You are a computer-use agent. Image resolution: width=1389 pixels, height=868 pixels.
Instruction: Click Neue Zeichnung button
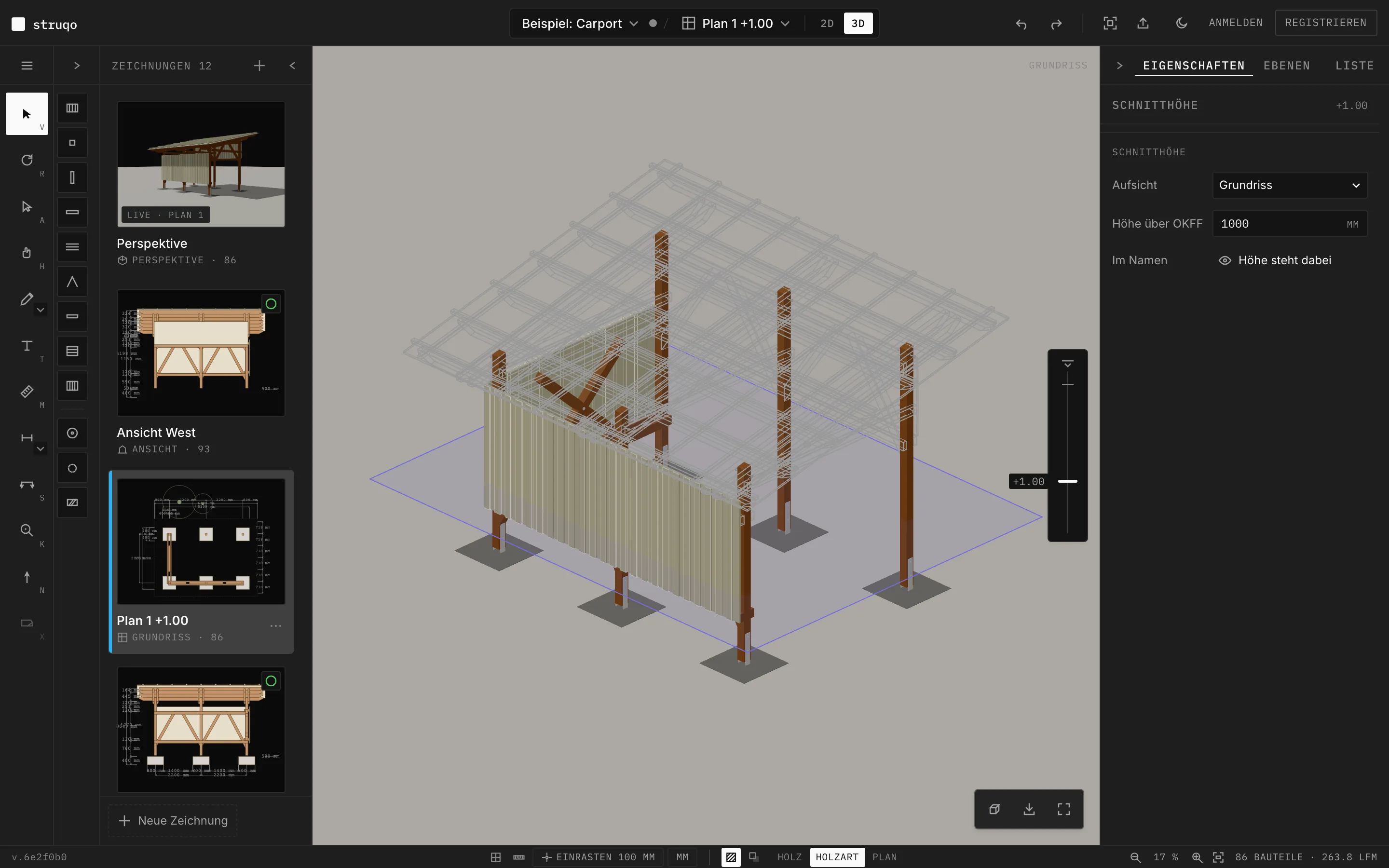[x=173, y=820]
